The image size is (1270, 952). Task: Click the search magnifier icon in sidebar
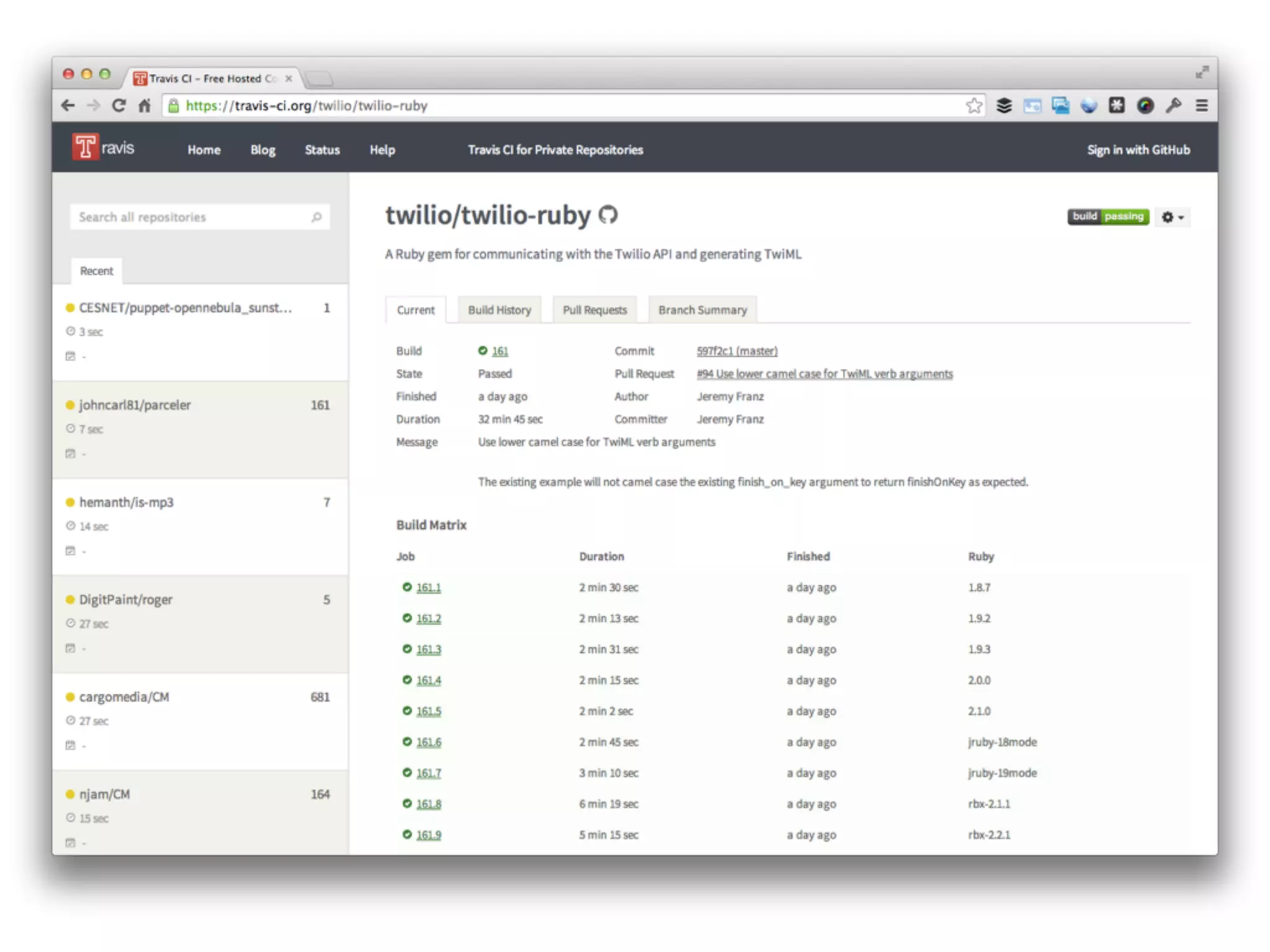coord(316,217)
